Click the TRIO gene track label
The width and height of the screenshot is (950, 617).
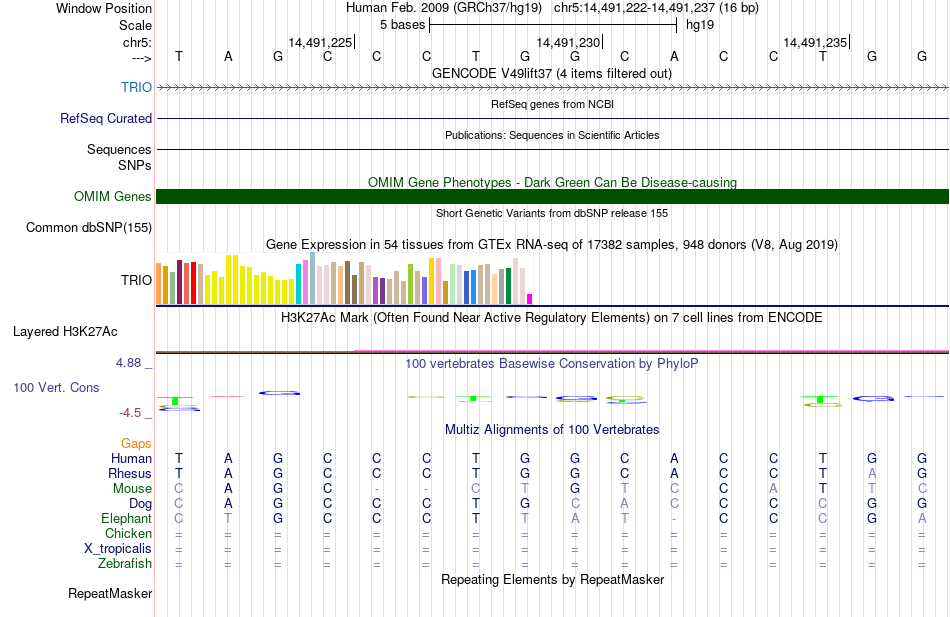136,87
